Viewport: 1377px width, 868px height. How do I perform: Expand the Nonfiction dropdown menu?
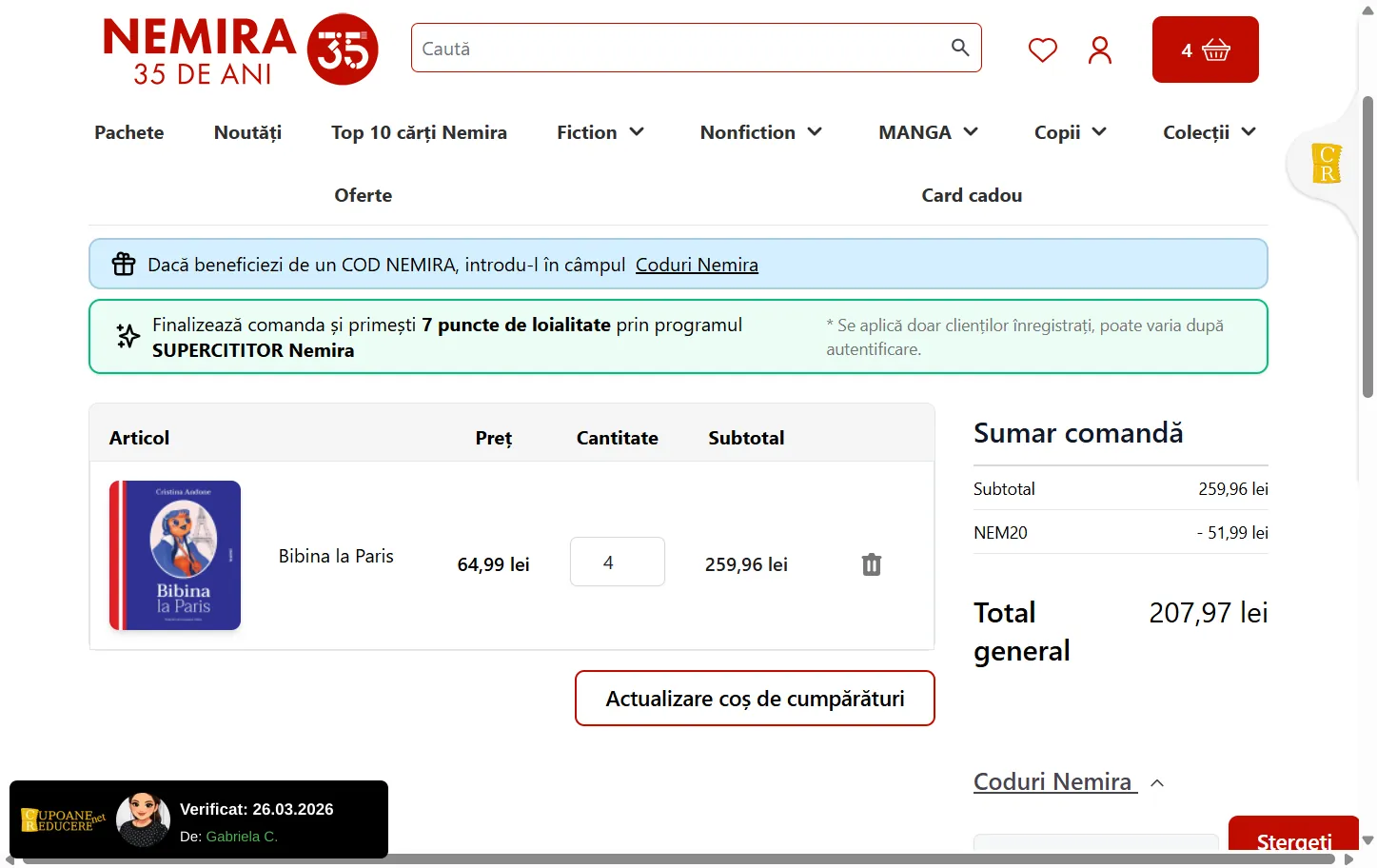[760, 132]
